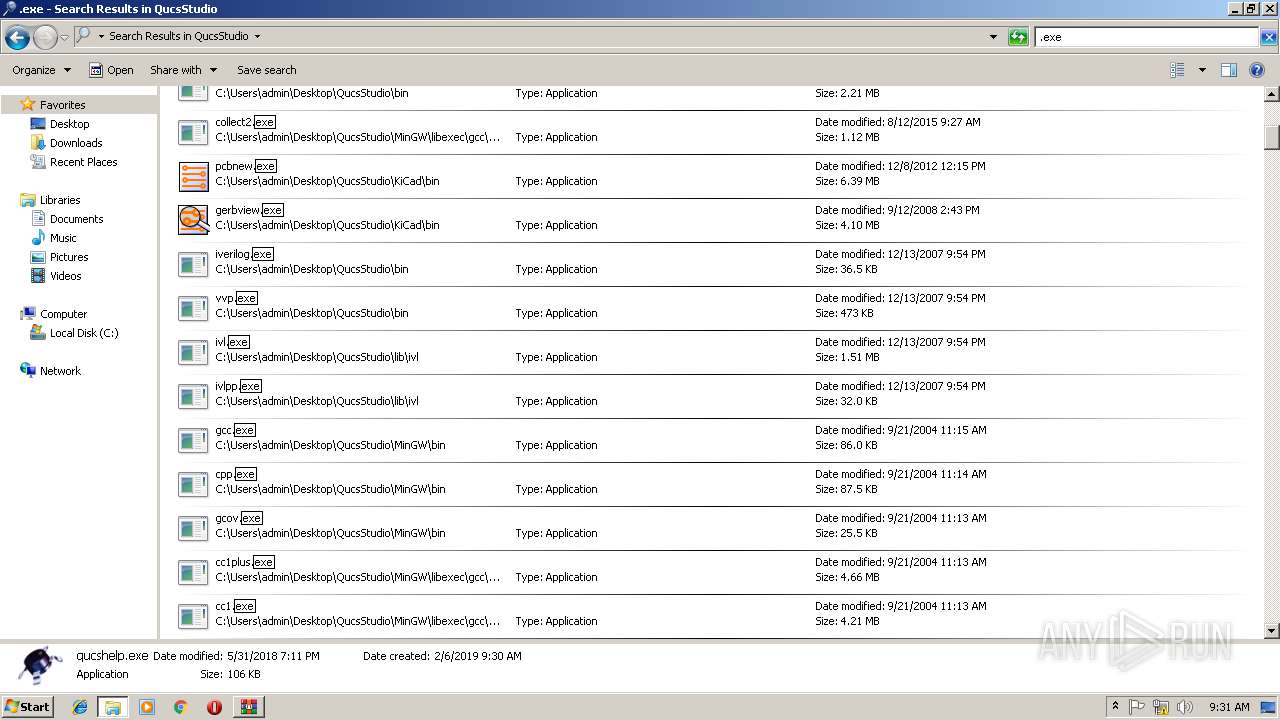
Task: Open the Videos library
Action: pyautogui.click(x=66, y=276)
